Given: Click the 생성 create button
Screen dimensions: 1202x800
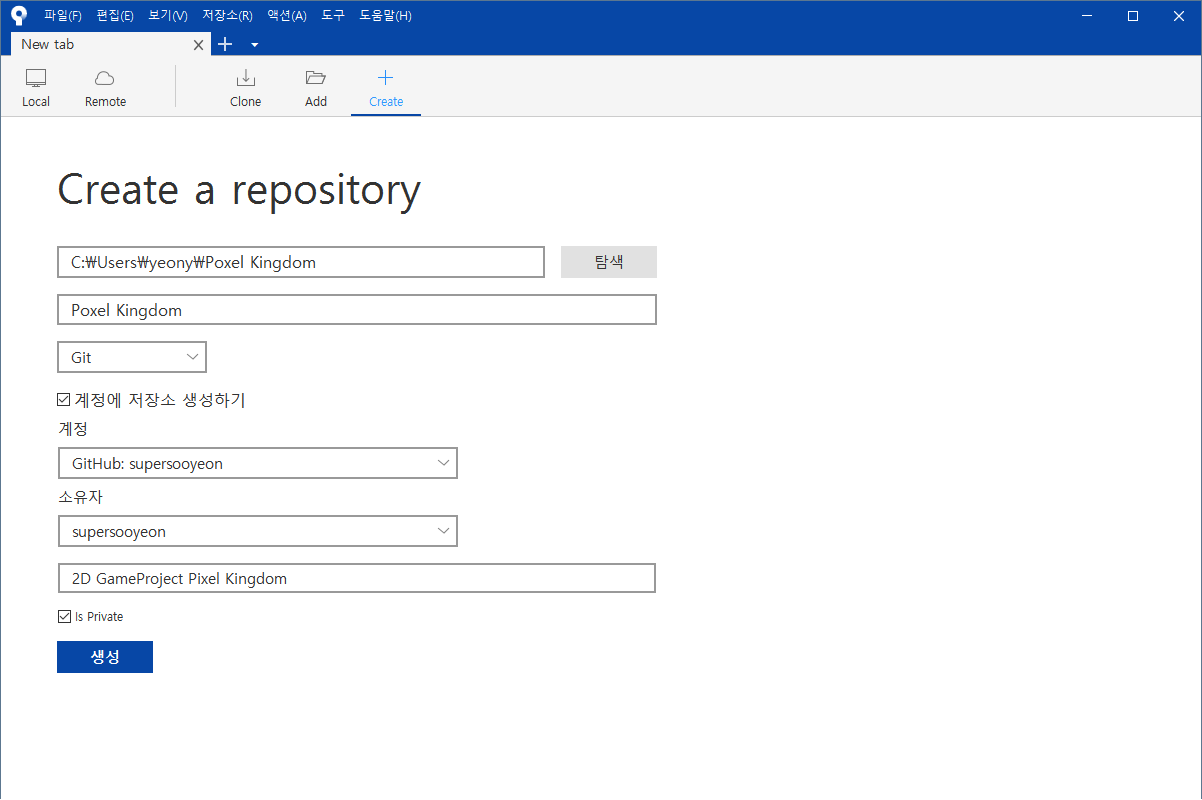Looking at the screenshot, I should (105, 657).
